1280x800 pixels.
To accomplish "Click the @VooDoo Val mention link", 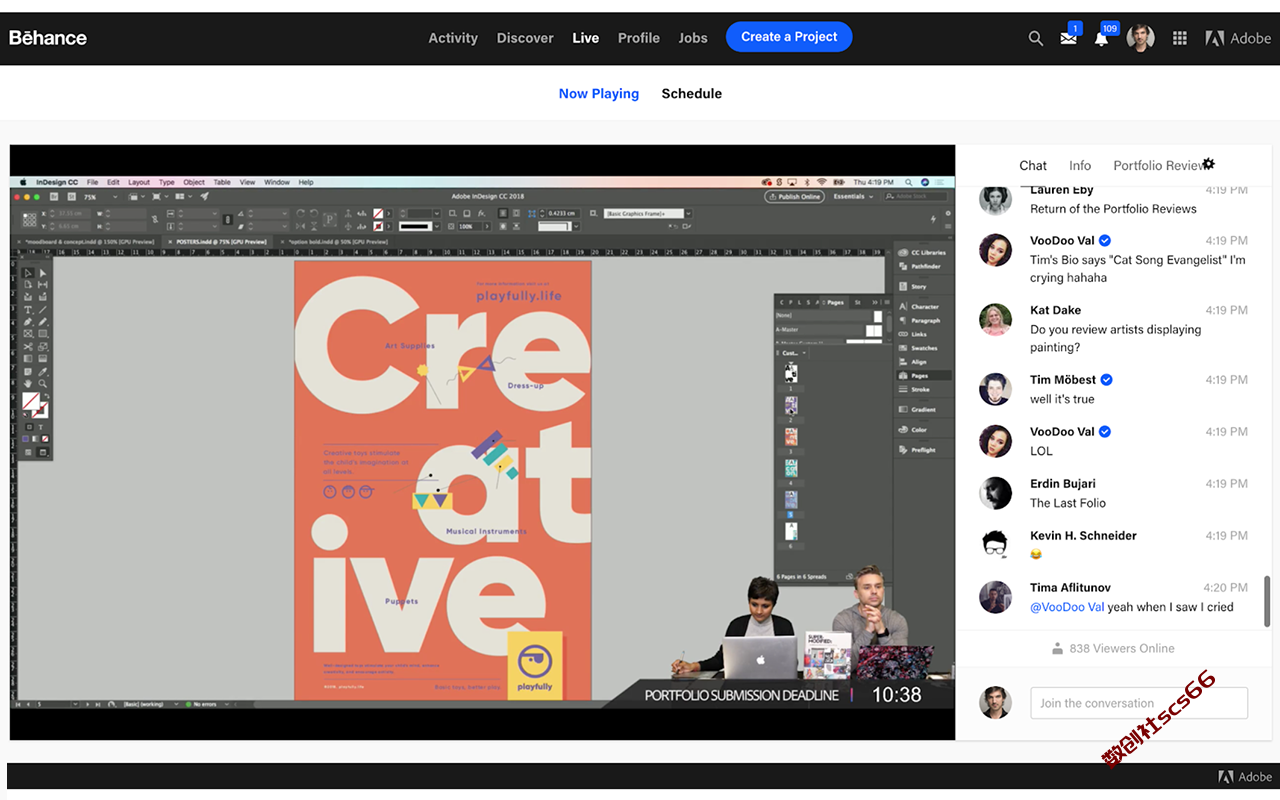I will click(1067, 607).
